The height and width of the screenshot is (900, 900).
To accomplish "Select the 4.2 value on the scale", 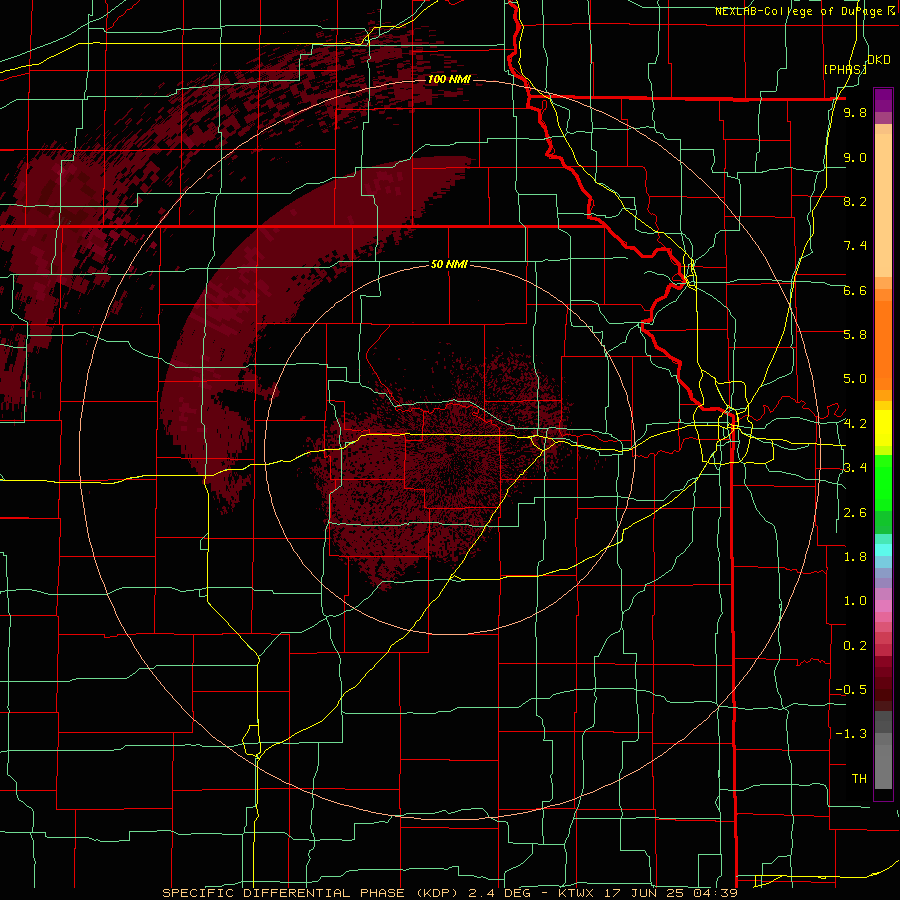I will coord(855,424).
